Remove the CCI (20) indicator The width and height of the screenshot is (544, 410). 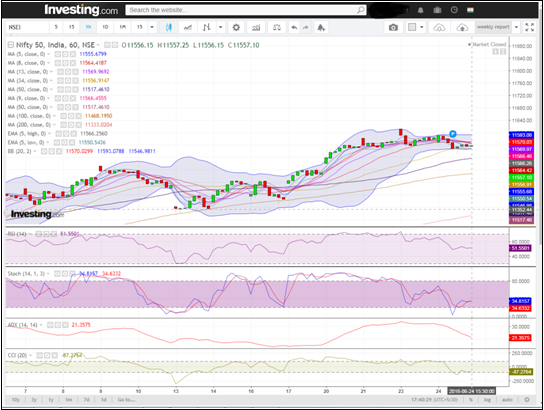point(54,356)
